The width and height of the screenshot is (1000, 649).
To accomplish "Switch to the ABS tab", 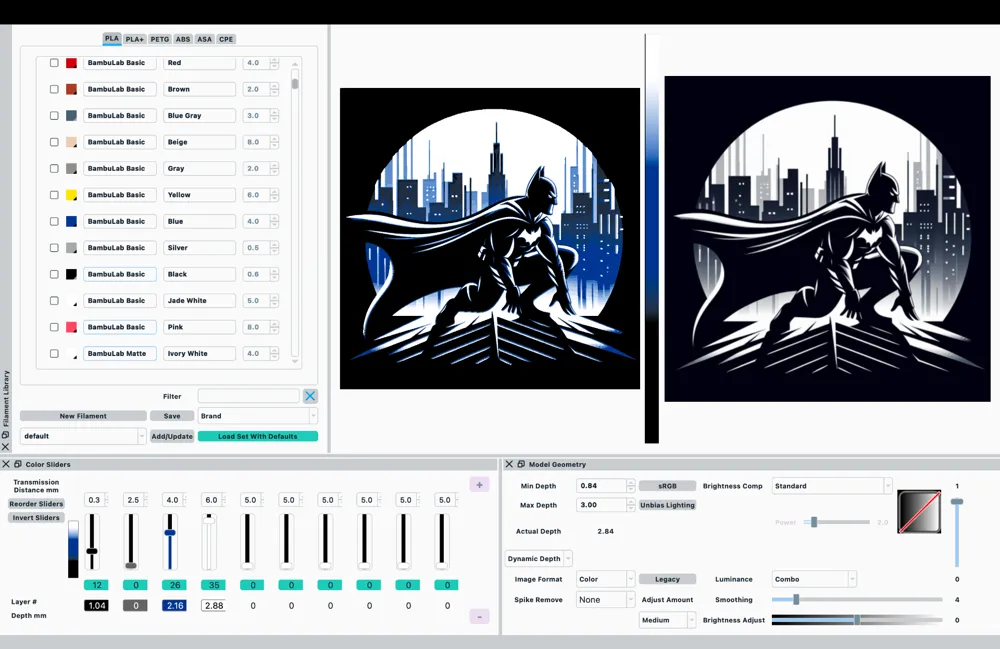I will [182, 39].
